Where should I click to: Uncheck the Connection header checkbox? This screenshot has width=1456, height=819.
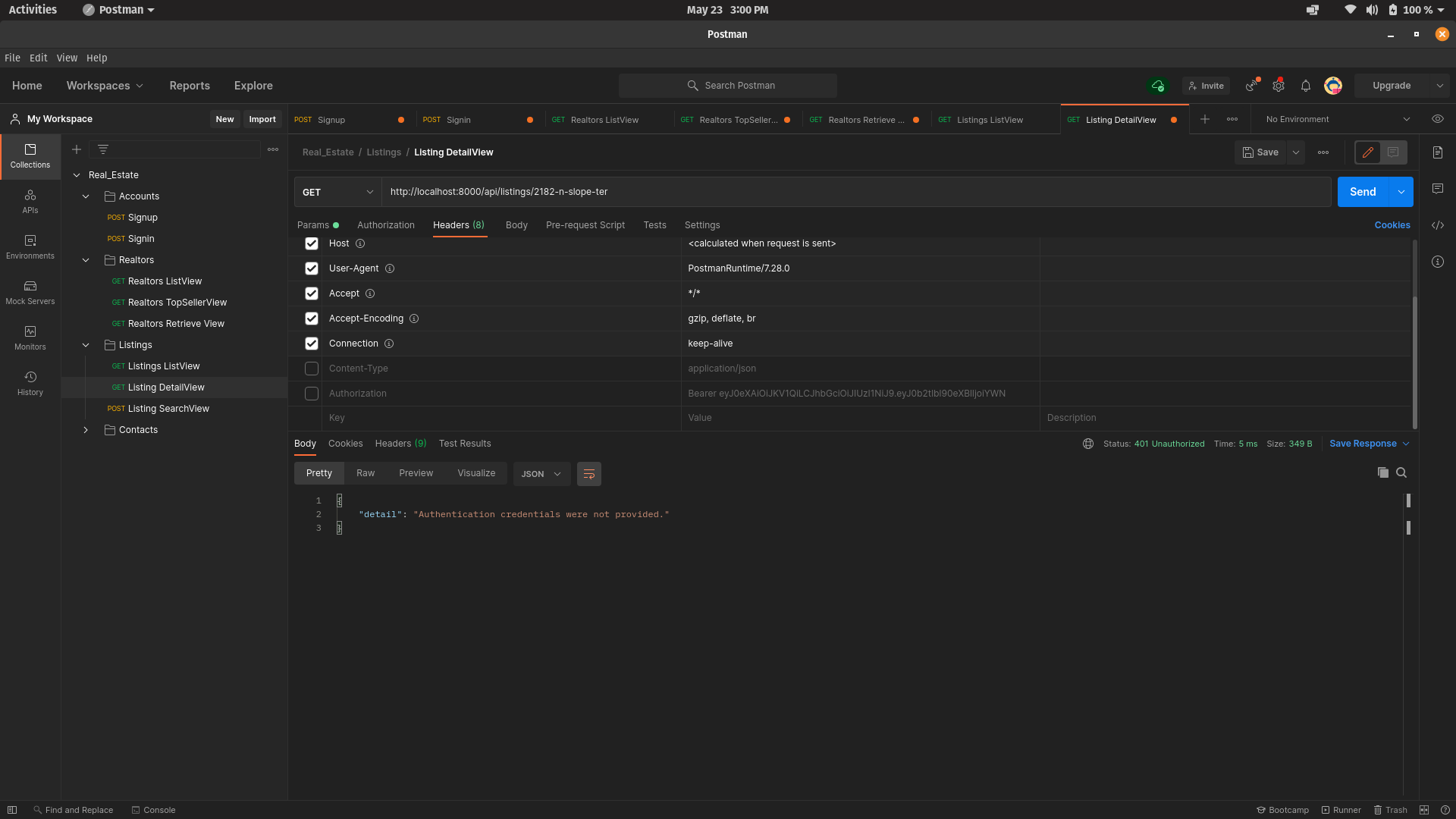tap(312, 344)
